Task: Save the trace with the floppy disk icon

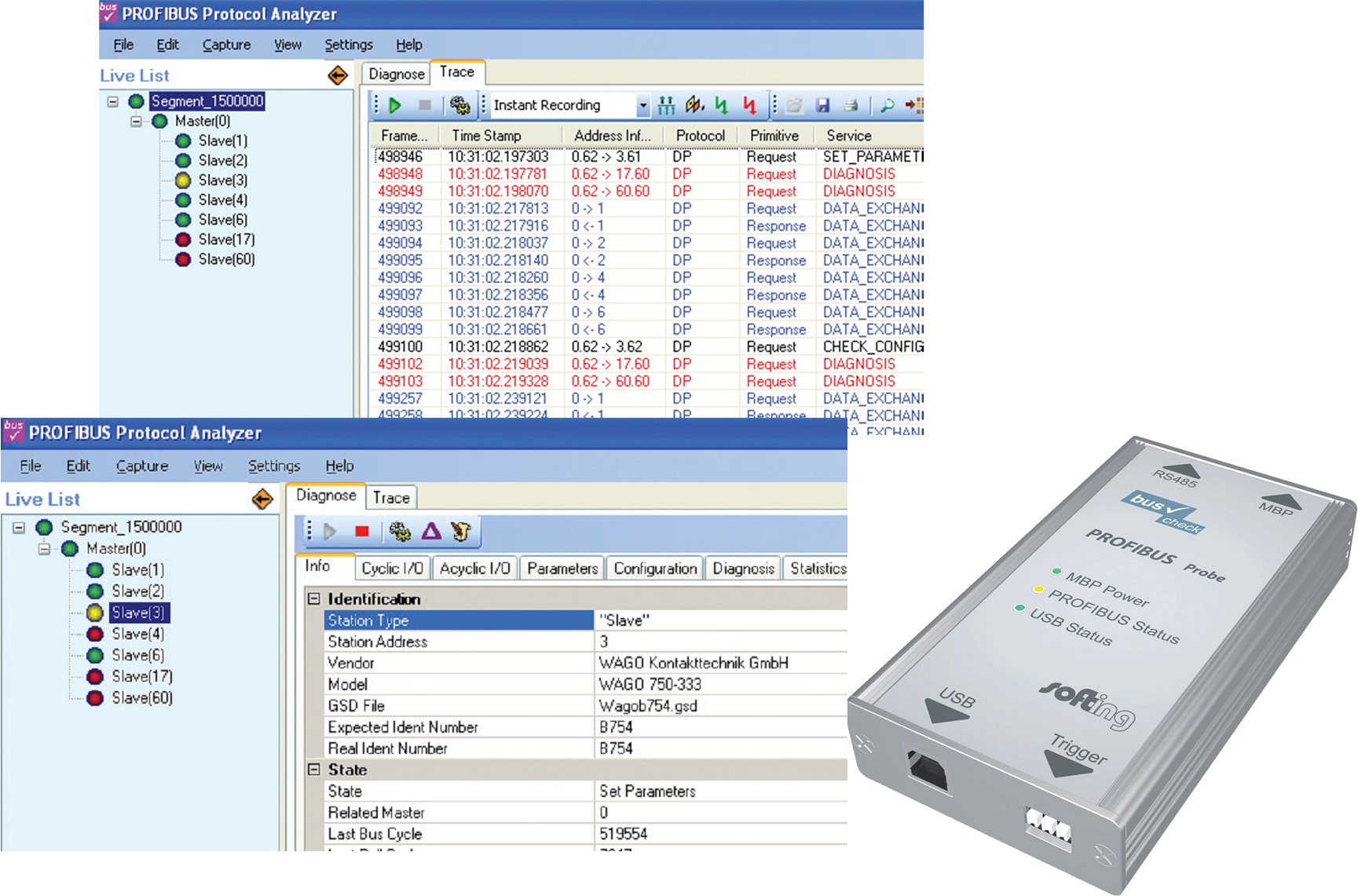Action: tap(822, 105)
